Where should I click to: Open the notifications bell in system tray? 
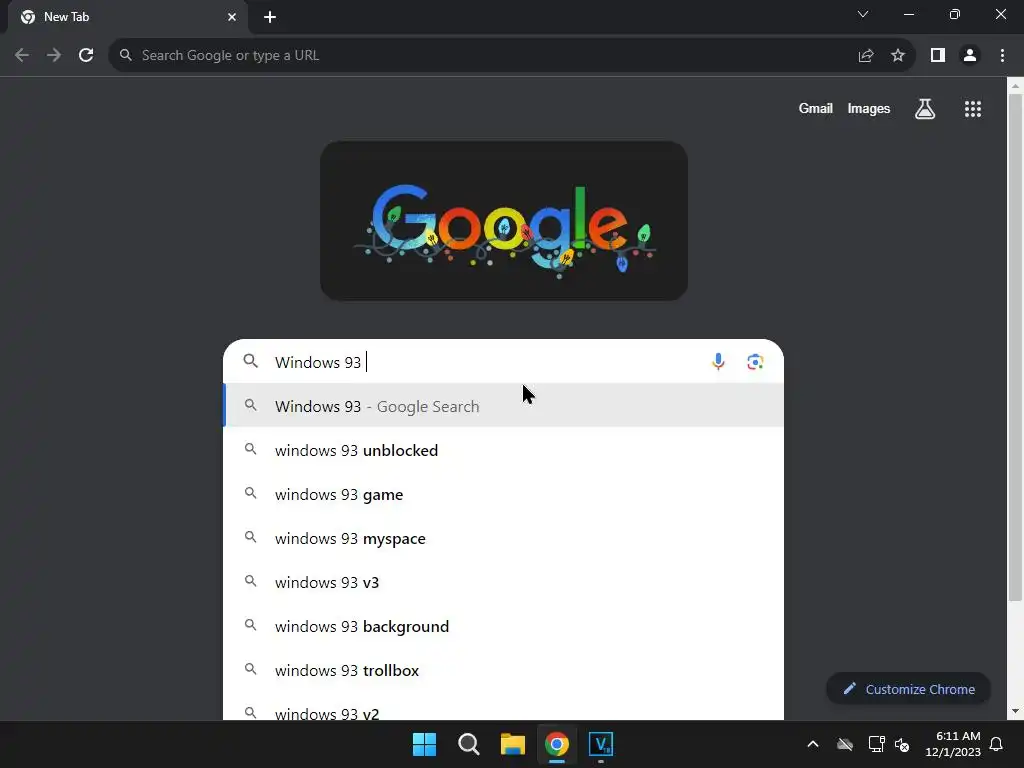click(x=996, y=744)
